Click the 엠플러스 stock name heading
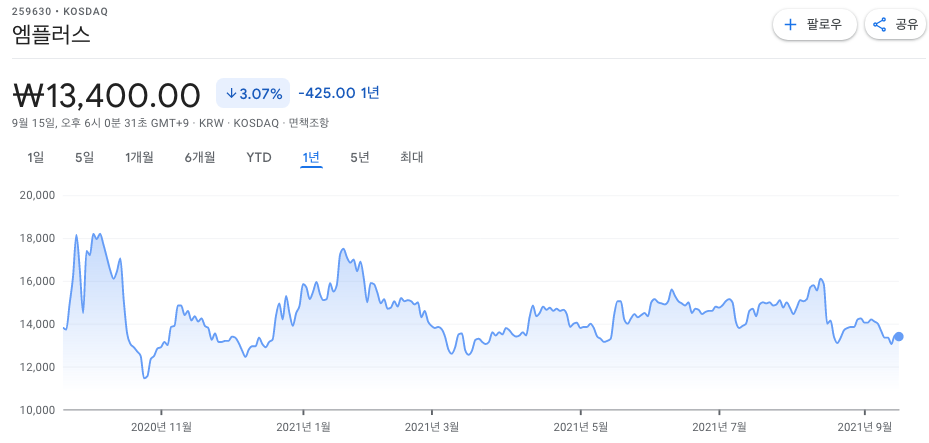 51,34
